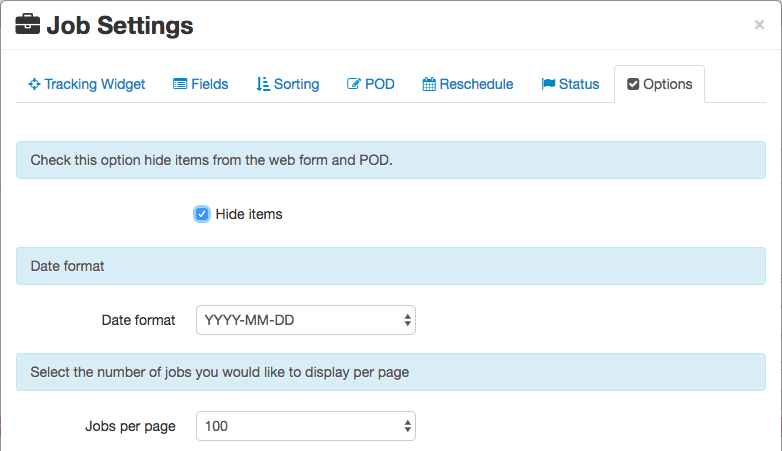Screen dimensions: 782x451
Task: Click the POD edit pencil icon
Action: point(354,84)
